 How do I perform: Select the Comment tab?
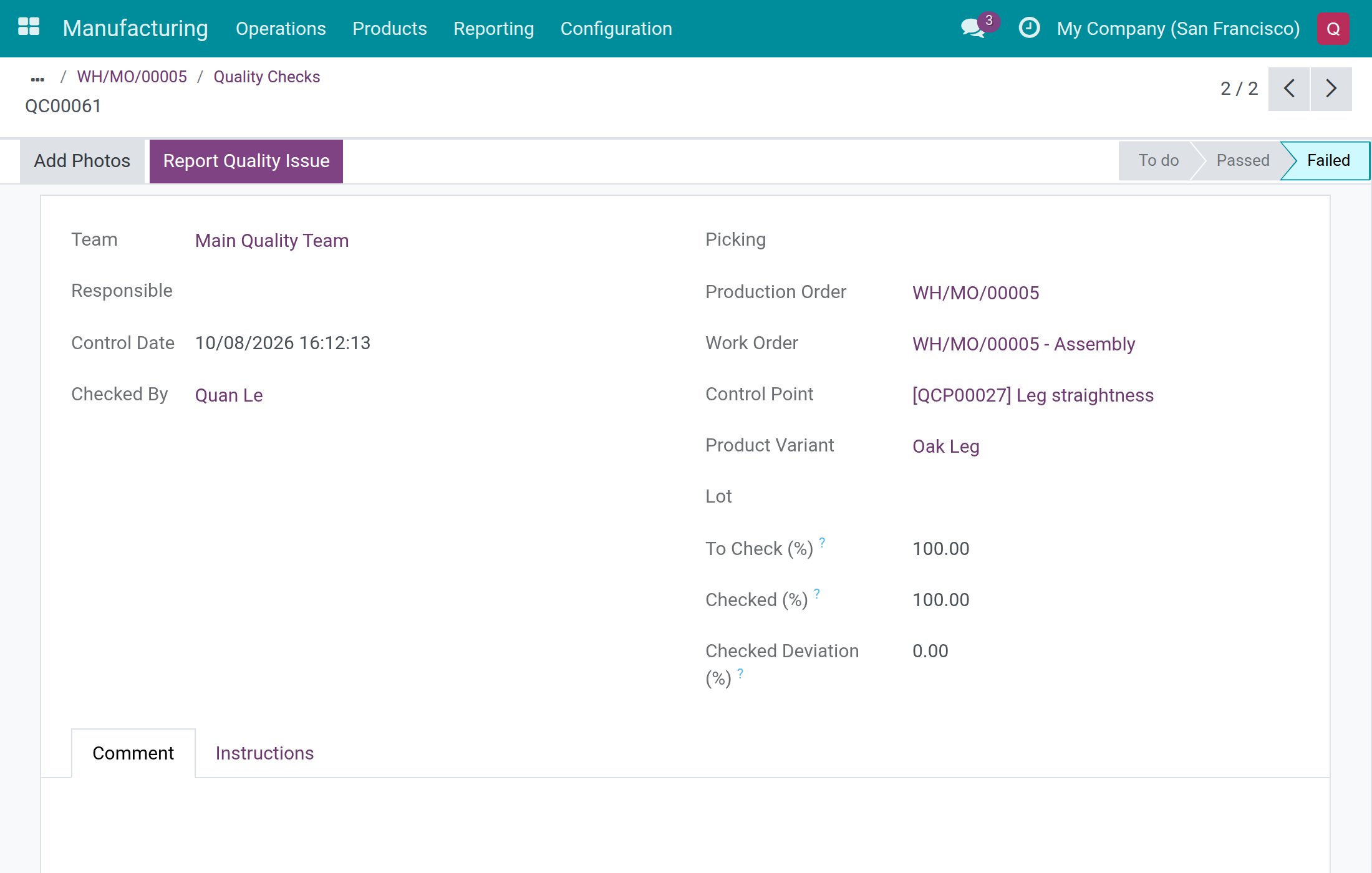[133, 753]
